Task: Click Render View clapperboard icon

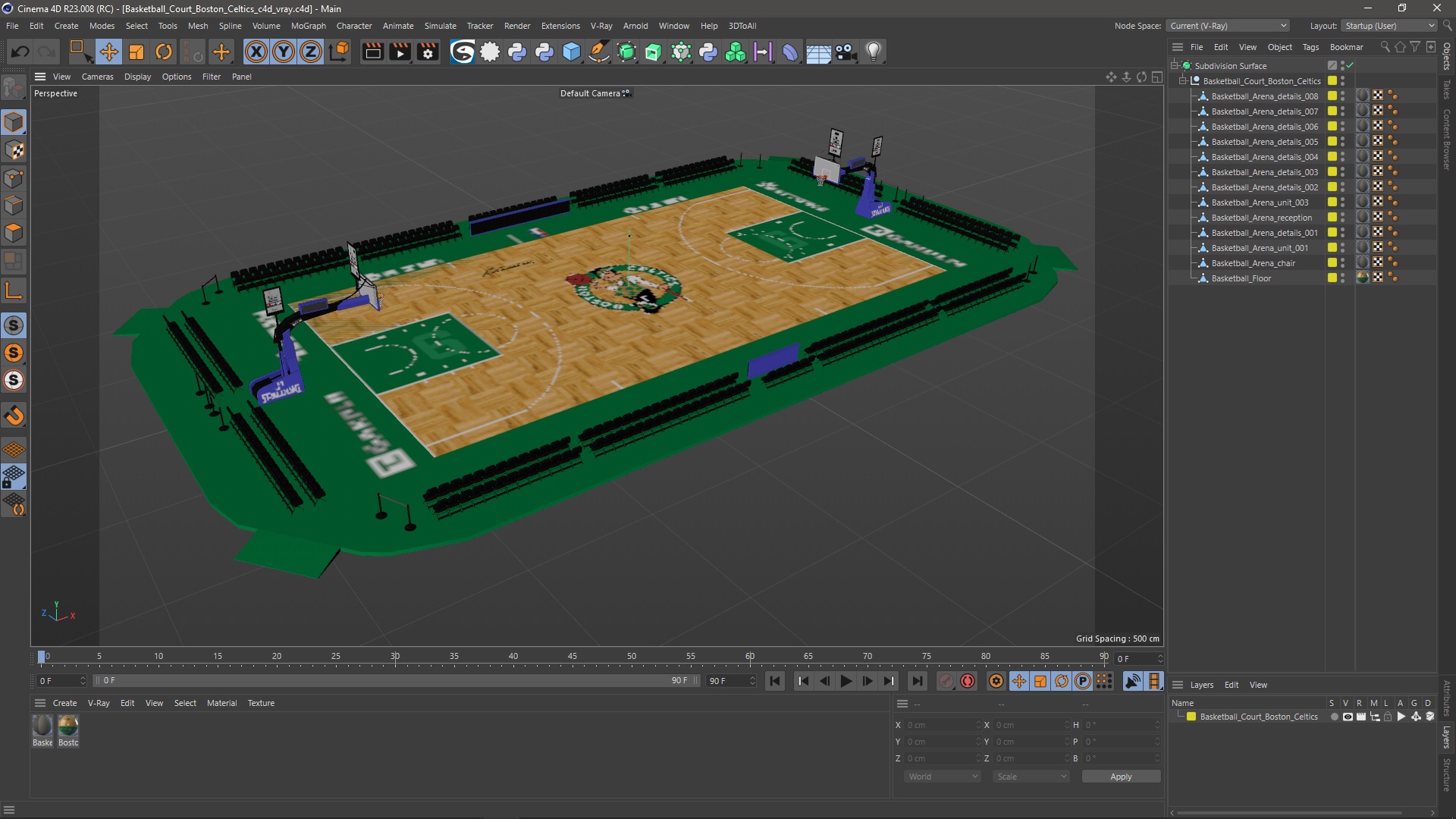Action: (x=372, y=52)
